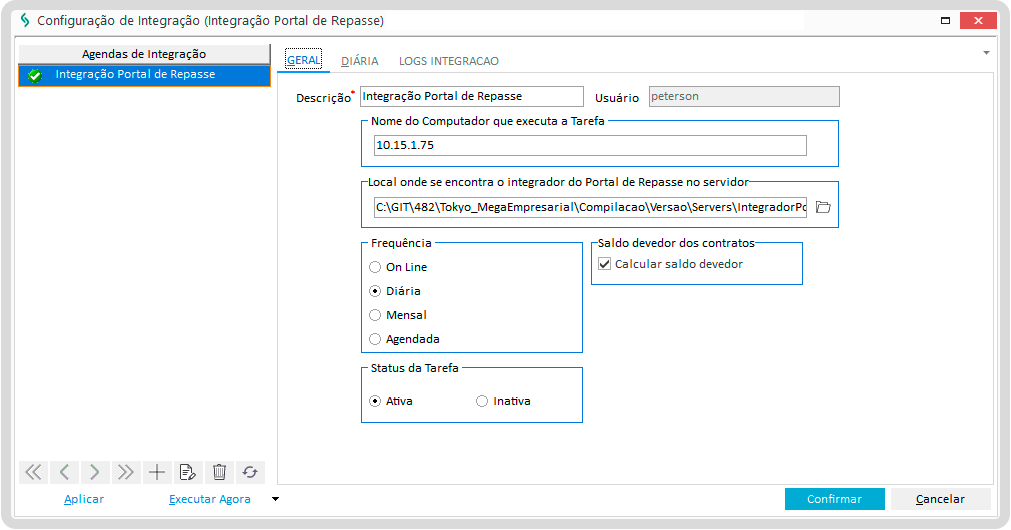
Task: Add a new integration agenda
Action: pos(157,472)
